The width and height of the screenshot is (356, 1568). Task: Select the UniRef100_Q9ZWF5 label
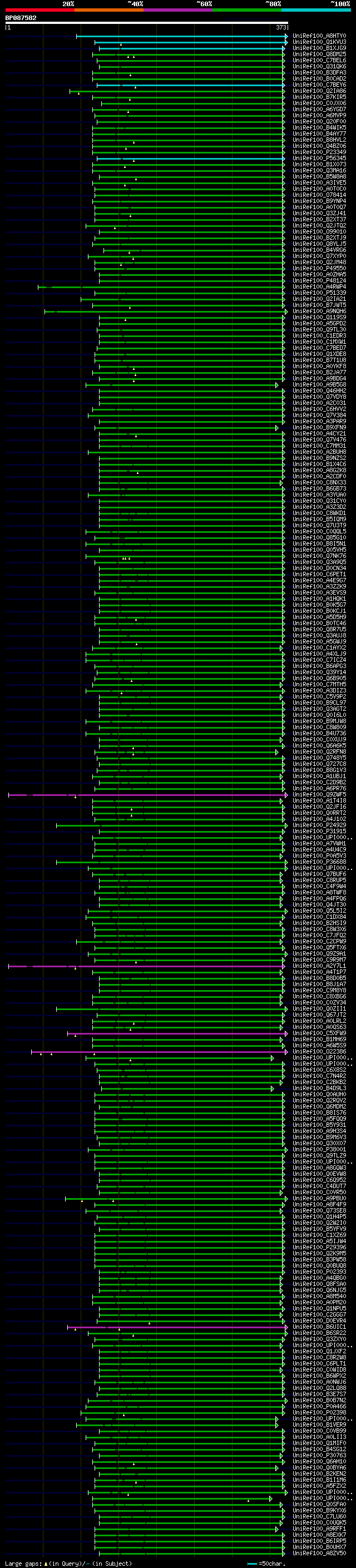pyautogui.click(x=319, y=795)
